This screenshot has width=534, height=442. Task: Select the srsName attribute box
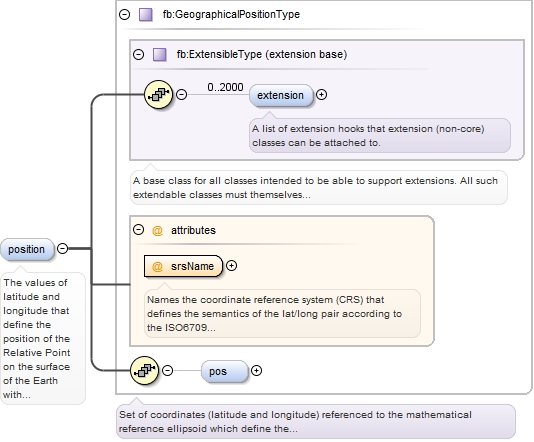(x=183, y=266)
